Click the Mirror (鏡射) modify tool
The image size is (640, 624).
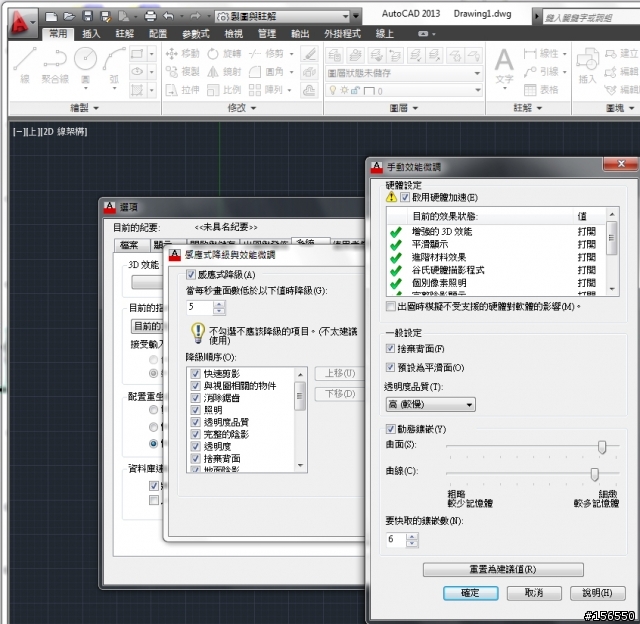click(x=224, y=72)
